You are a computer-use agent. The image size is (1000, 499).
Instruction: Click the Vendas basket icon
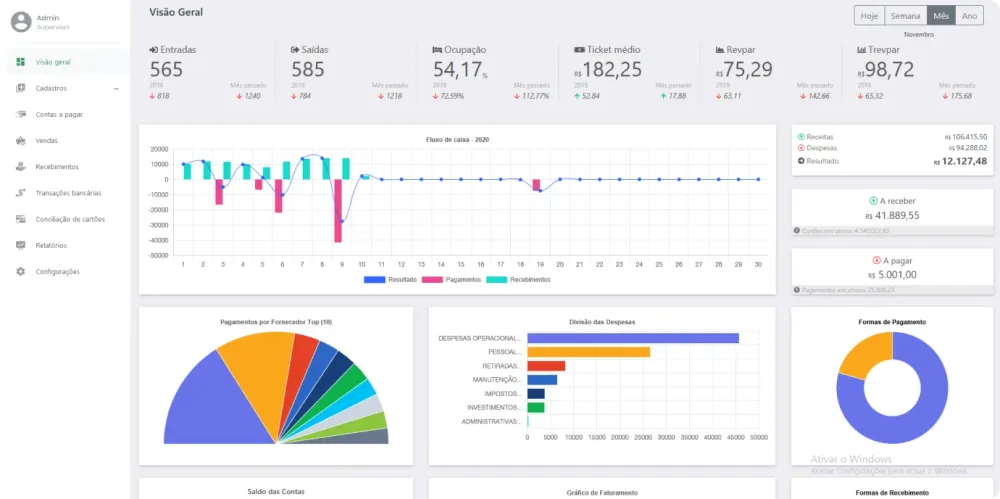pyautogui.click(x=21, y=140)
